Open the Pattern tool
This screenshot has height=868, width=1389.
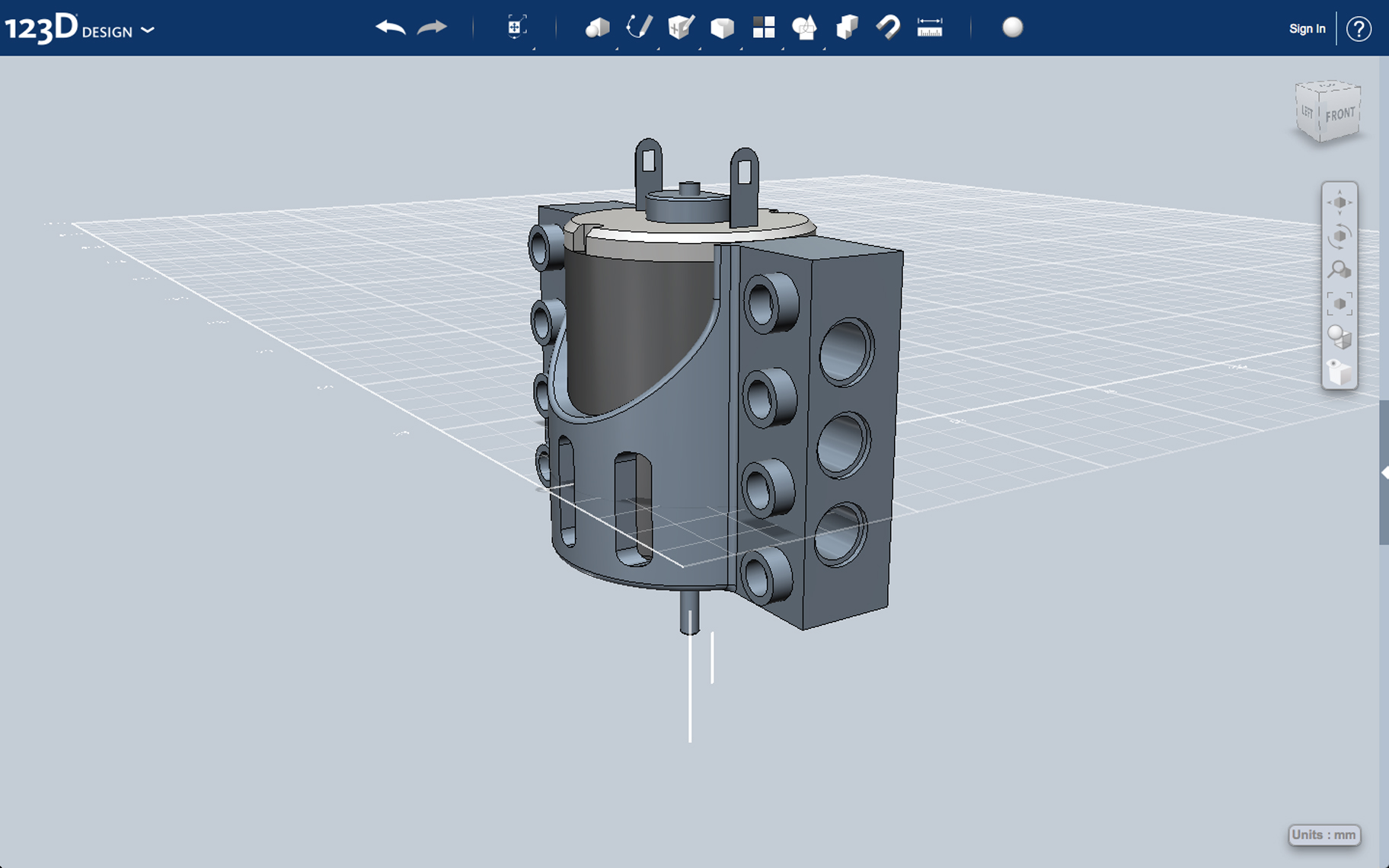(x=765, y=28)
